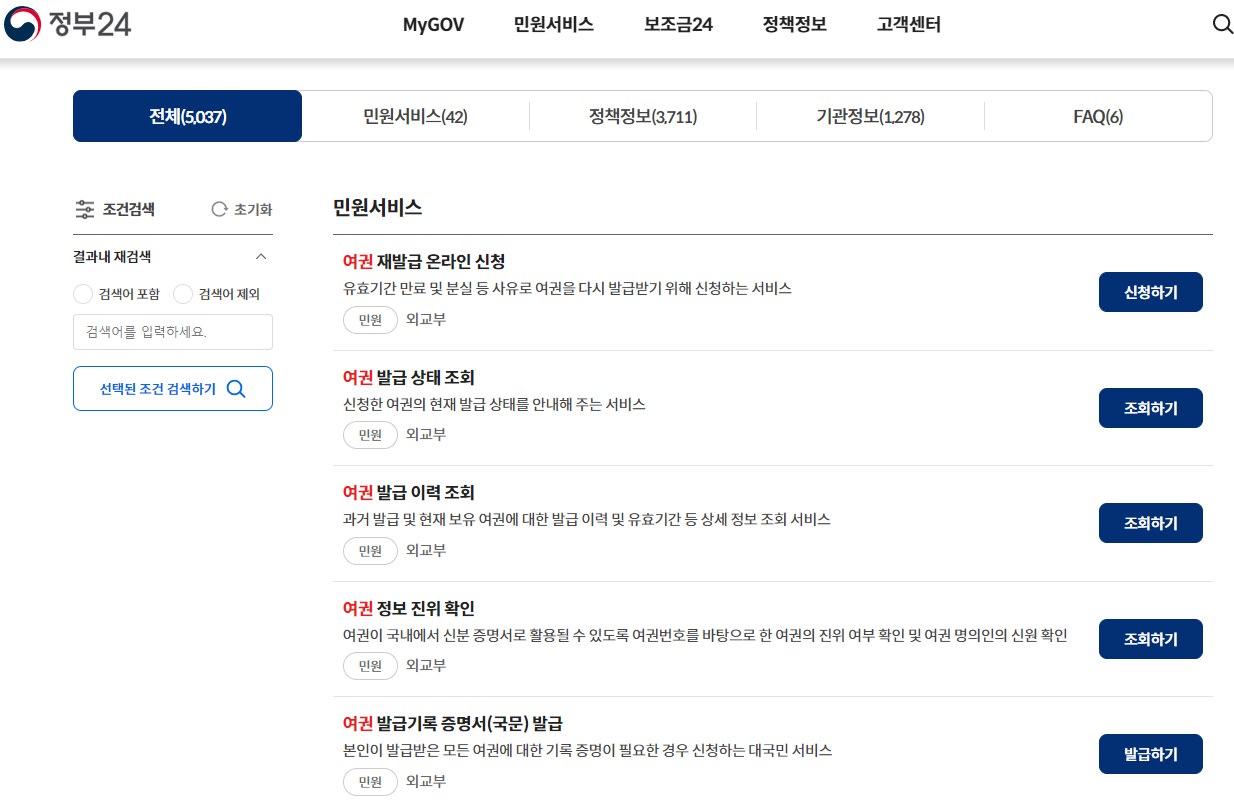Click magnifier icon in 선택된 조건 검색하기 button
1234x810 pixels.
tap(236, 389)
